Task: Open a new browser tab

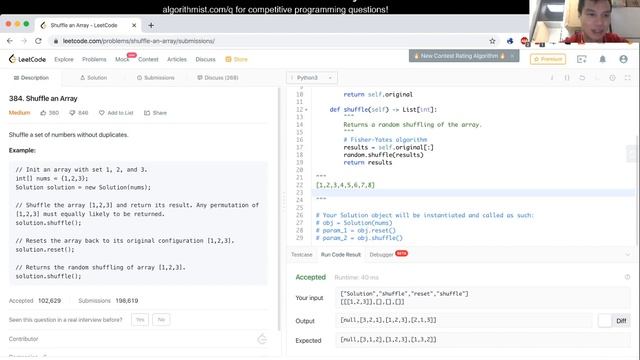Action: (x=151, y=25)
